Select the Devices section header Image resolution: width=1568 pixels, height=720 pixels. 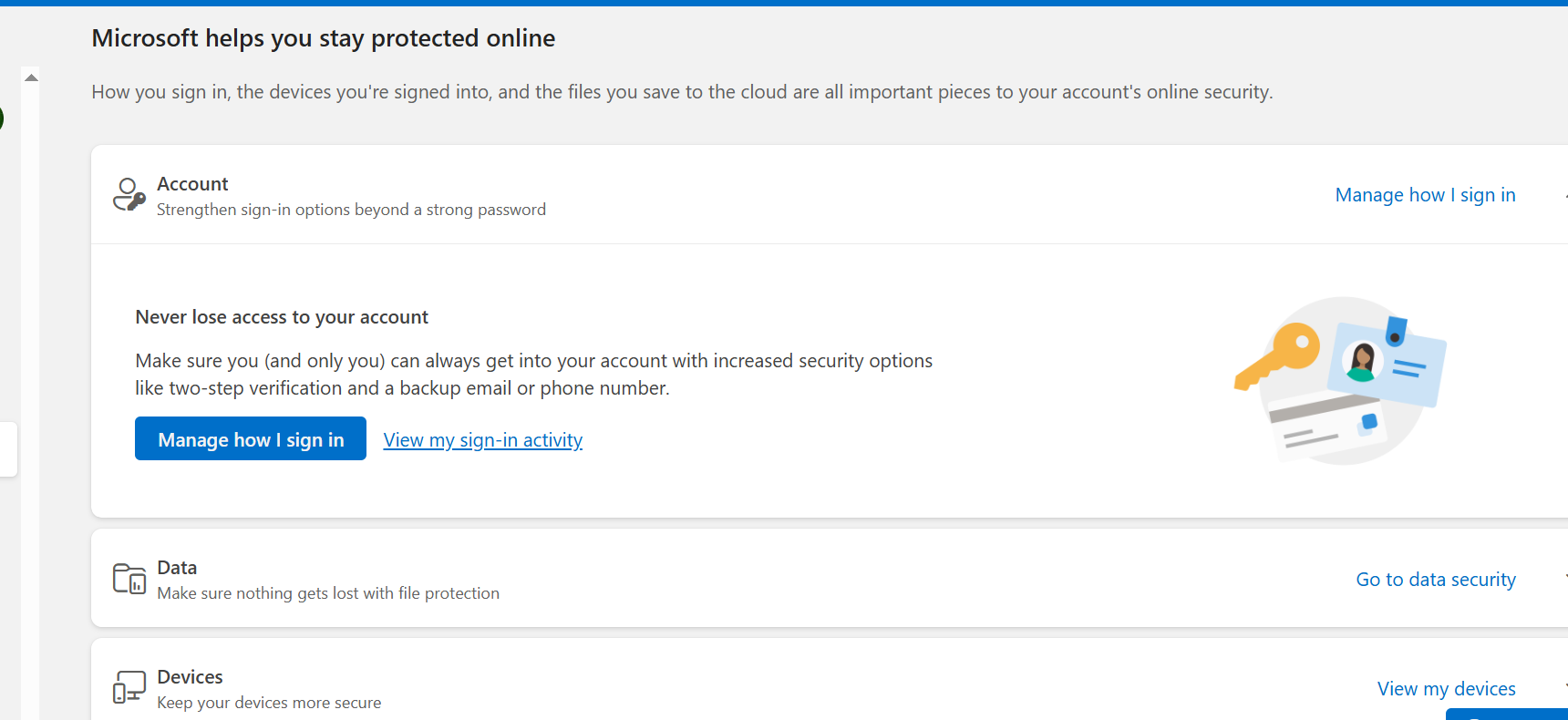click(x=189, y=676)
